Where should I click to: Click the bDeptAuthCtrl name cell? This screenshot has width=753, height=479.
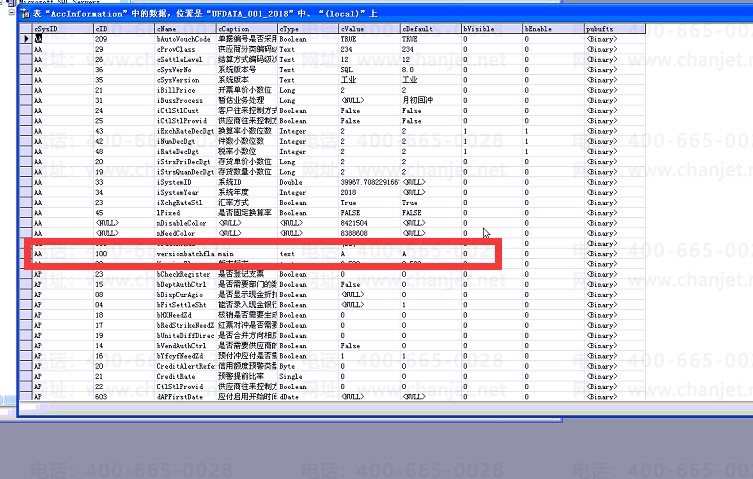click(x=186, y=284)
